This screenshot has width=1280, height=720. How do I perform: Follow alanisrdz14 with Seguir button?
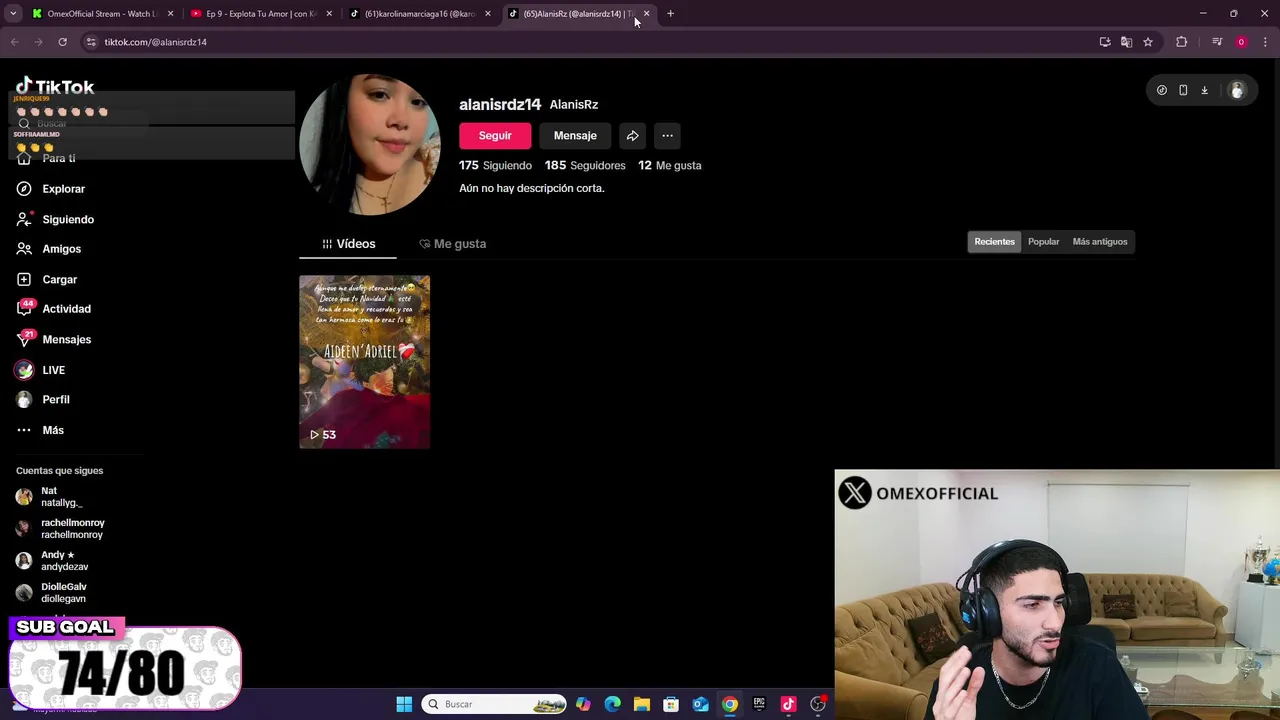pos(495,136)
